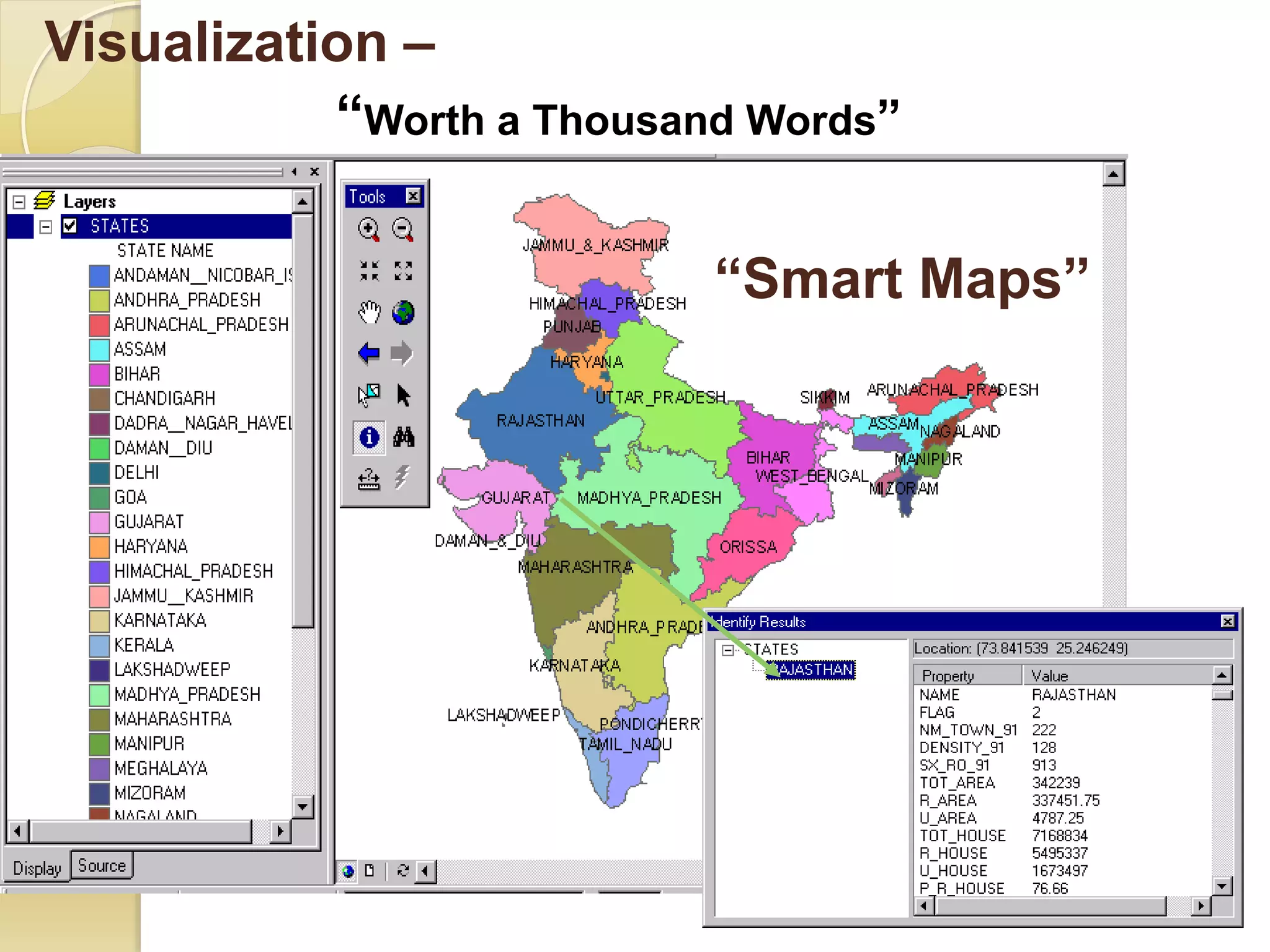Click Identify Results horizontal scroll right arrow
Image resolution: width=1270 pixels, height=952 pixels.
(1201, 906)
